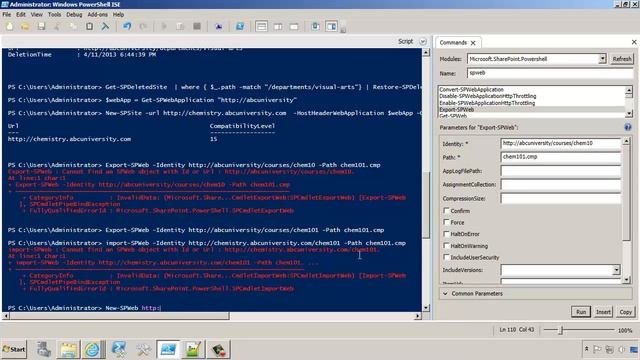Viewport: 640px width, 360px height.
Task: Open the IncludeVersions dropdown
Action: click(x=616, y=270)
